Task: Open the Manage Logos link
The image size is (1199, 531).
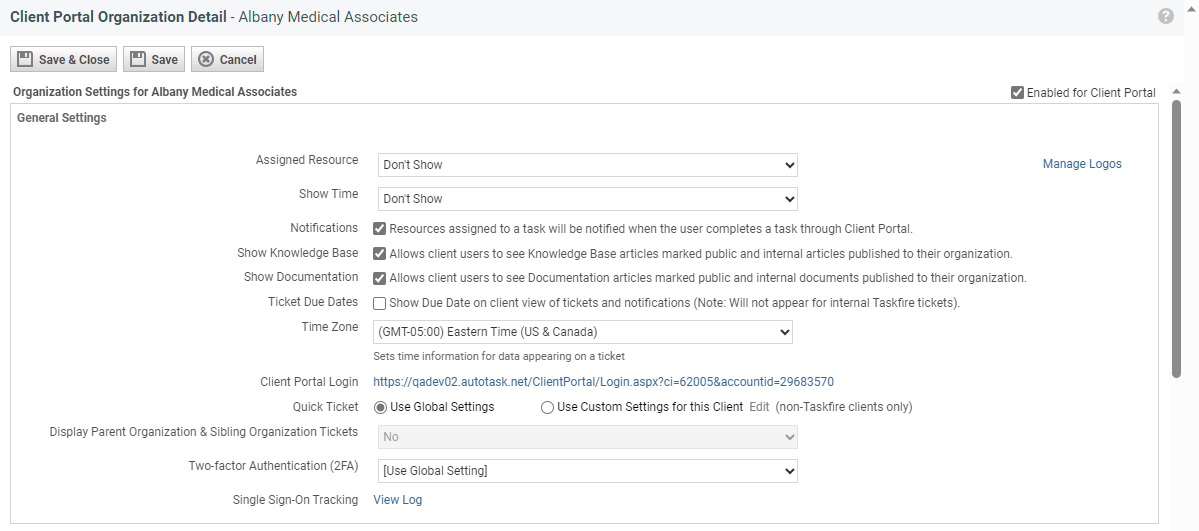Action: [x=1082, y=164]
